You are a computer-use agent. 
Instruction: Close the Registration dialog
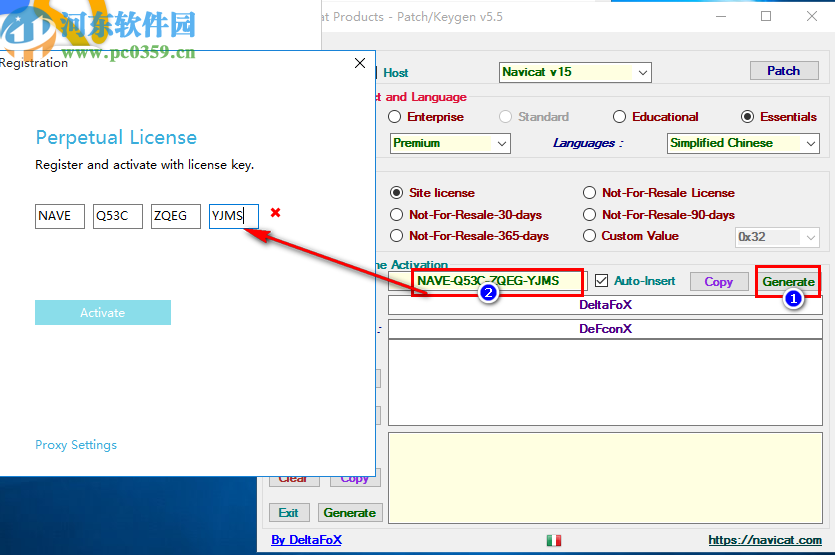click(x=360, y=63)
